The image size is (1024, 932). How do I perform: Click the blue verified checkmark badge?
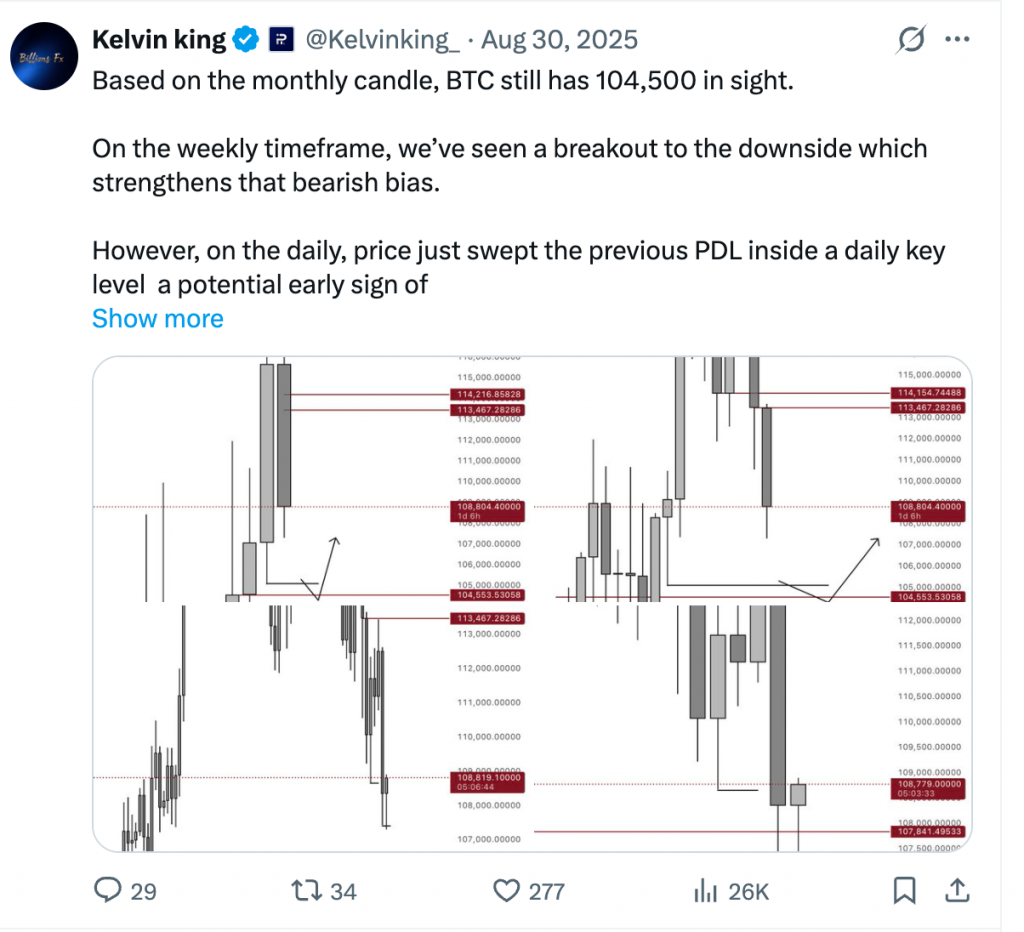click(245, 40)
